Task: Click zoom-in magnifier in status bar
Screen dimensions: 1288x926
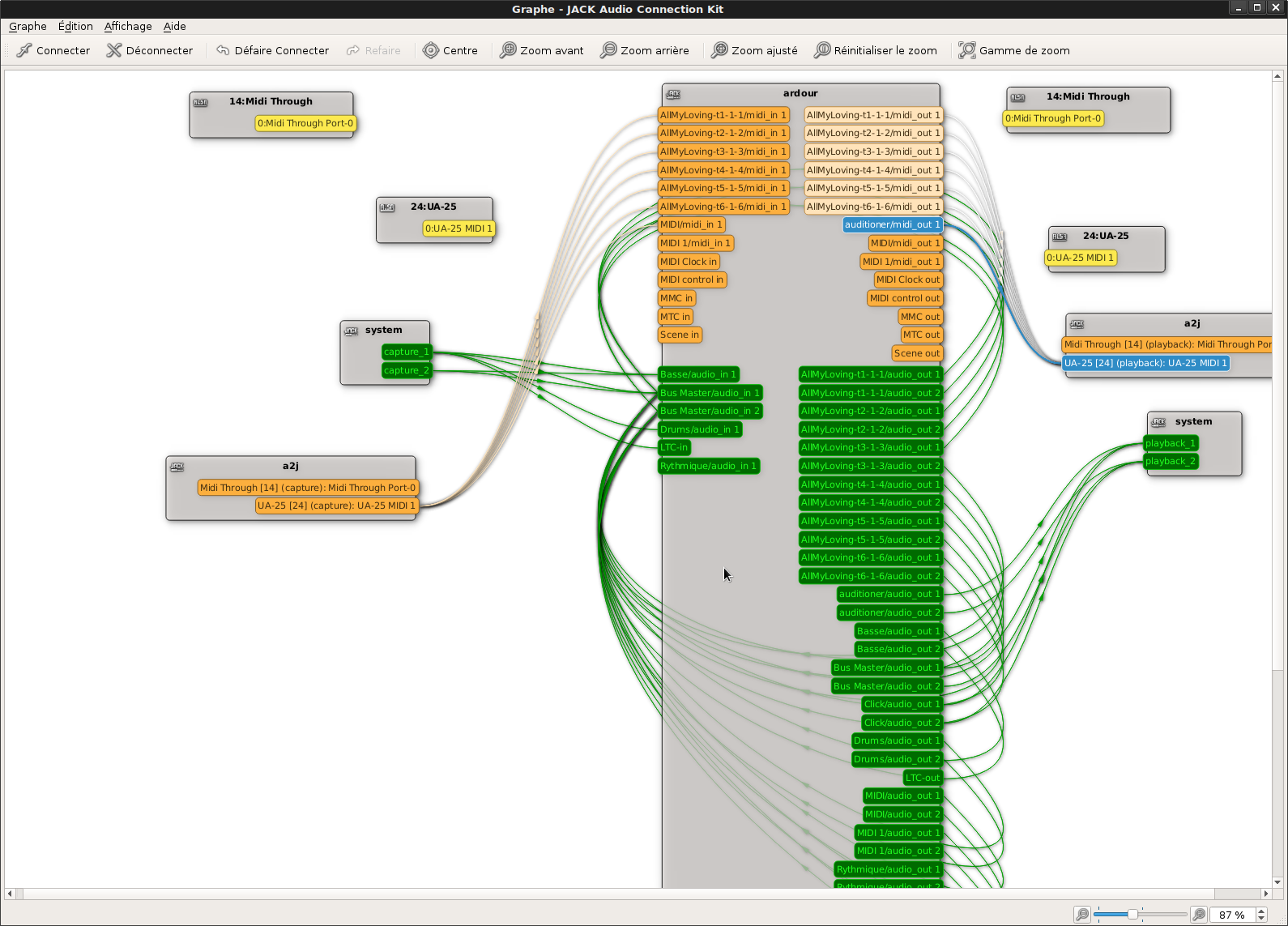Action: click(1199, 915)
